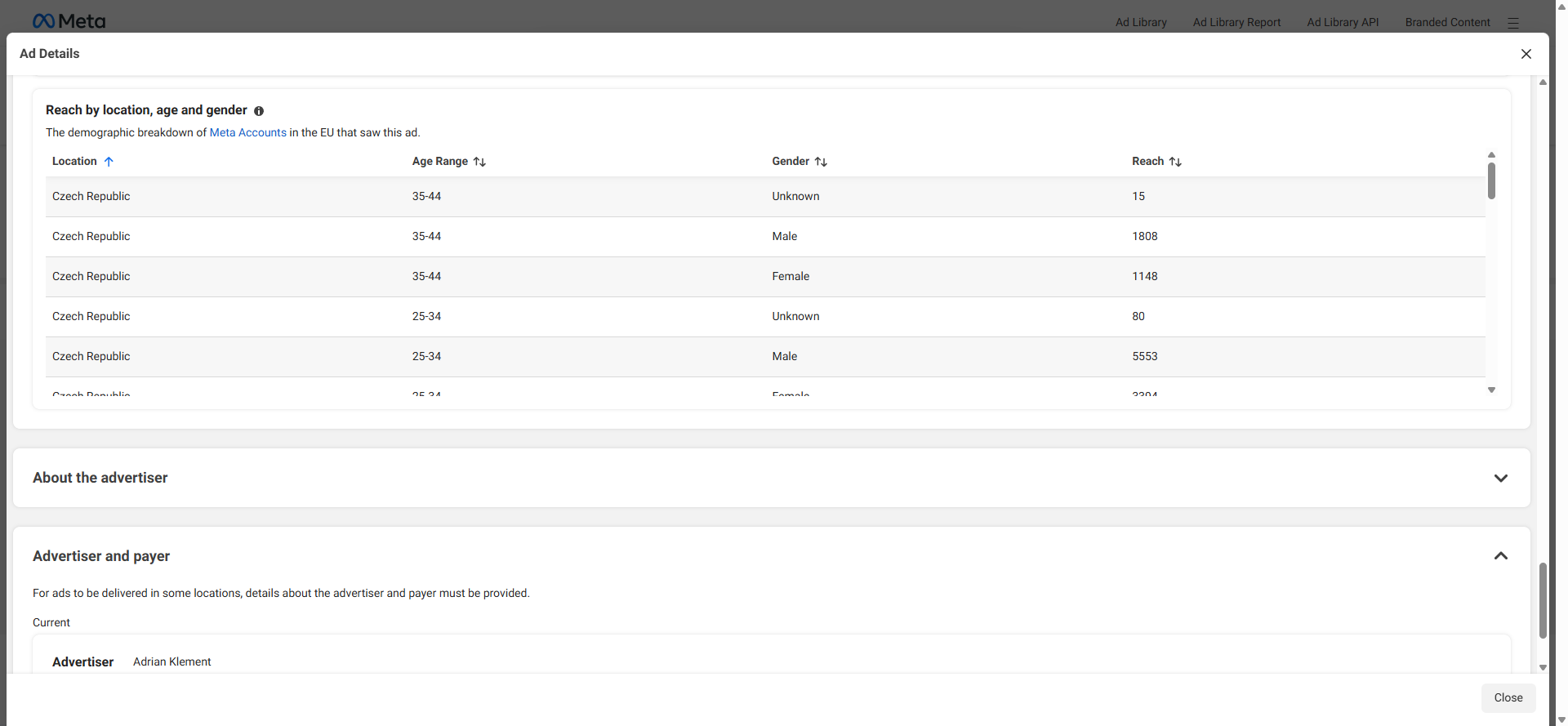Open Ad Library API tab
Viewport: 1568px width, 726px height.
(1343, 22)
